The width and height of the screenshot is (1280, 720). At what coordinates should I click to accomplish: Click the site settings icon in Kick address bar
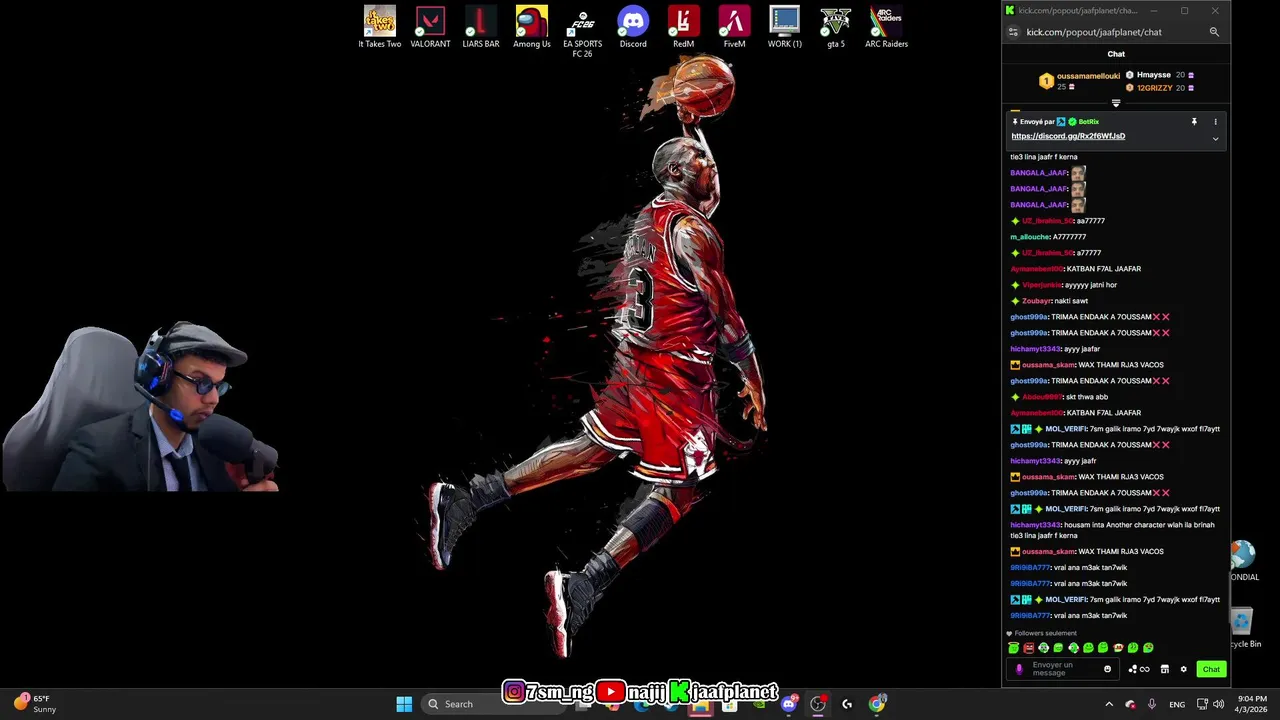point(1013,32)
